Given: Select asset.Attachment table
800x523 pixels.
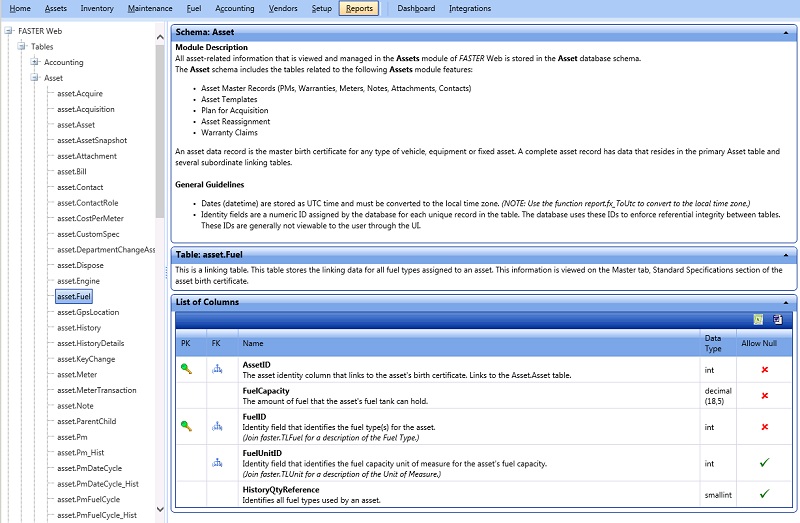Looking at the screenshot, I should [x=87, y=156].
